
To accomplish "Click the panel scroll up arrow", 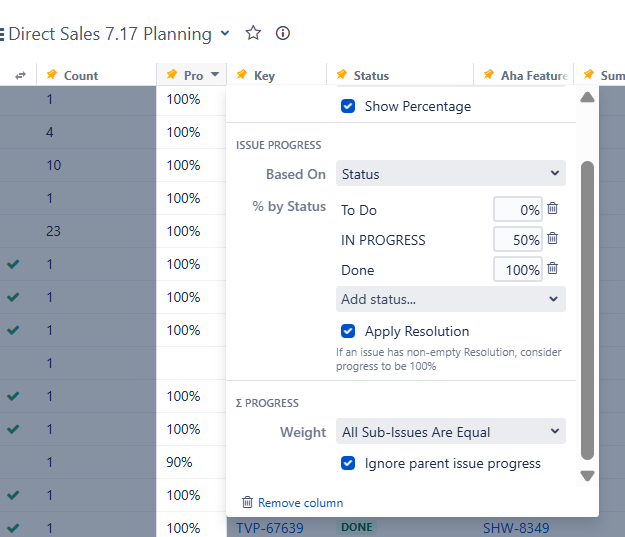I will 587,97.
